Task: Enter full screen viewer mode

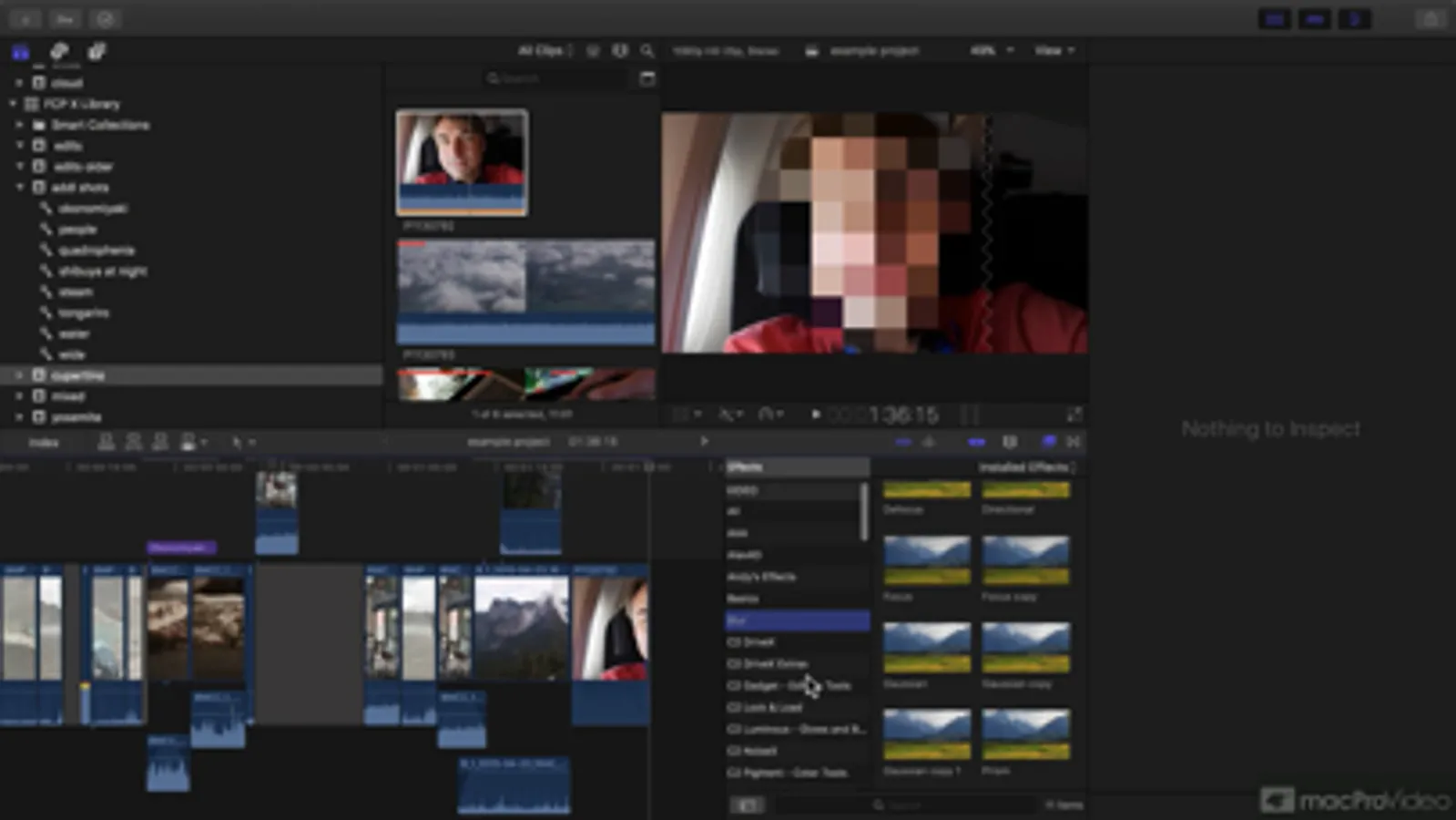Action: click(1074, 415)
